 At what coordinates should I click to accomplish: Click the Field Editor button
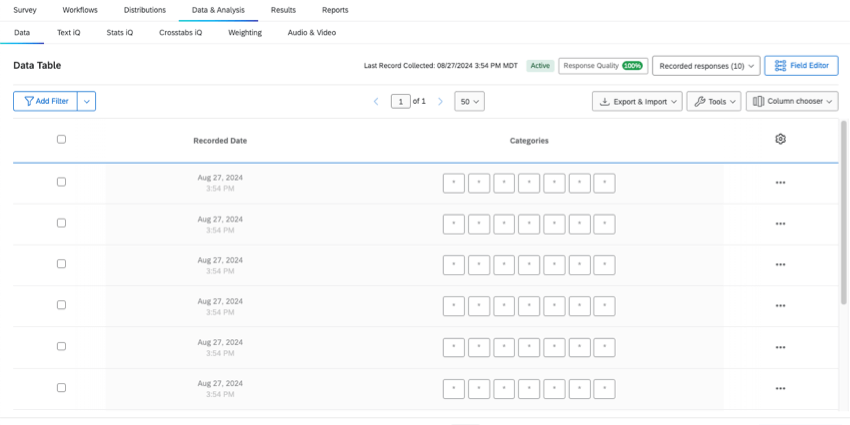click(801, 66)
